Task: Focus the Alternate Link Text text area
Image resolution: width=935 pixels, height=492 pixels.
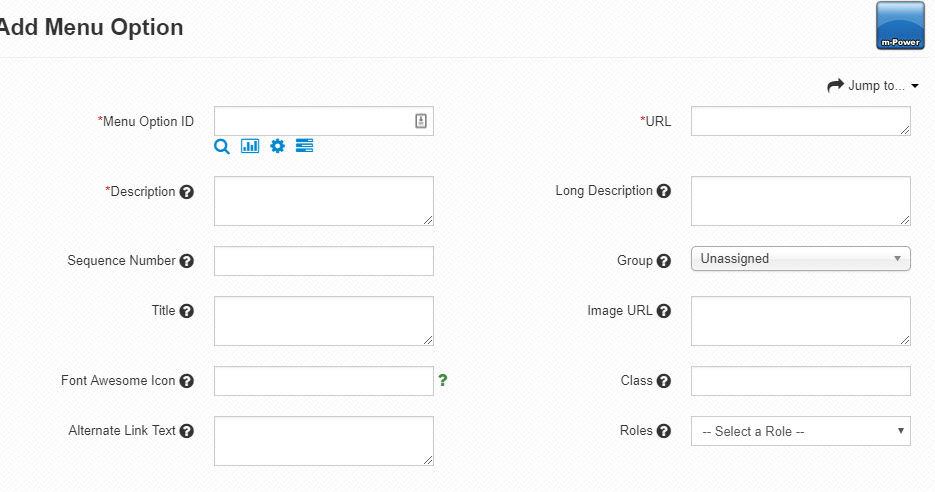Action: point(324,441)
